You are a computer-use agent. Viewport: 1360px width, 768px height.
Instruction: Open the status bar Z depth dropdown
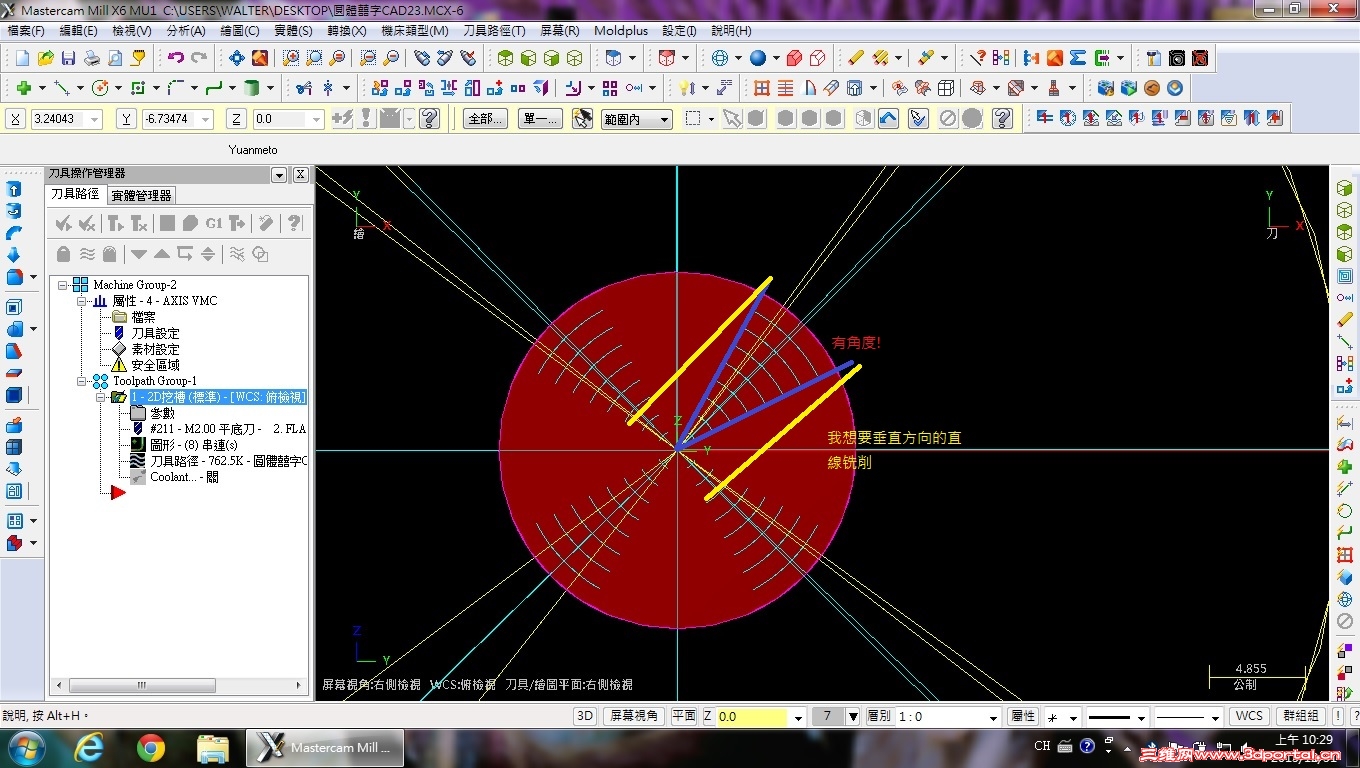[x=798, y=717]
